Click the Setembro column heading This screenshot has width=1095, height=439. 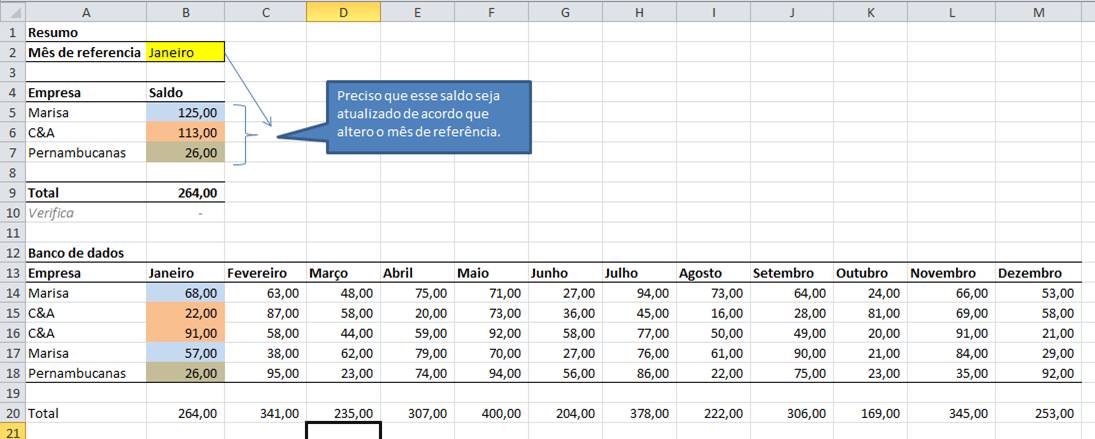point(792,273)
